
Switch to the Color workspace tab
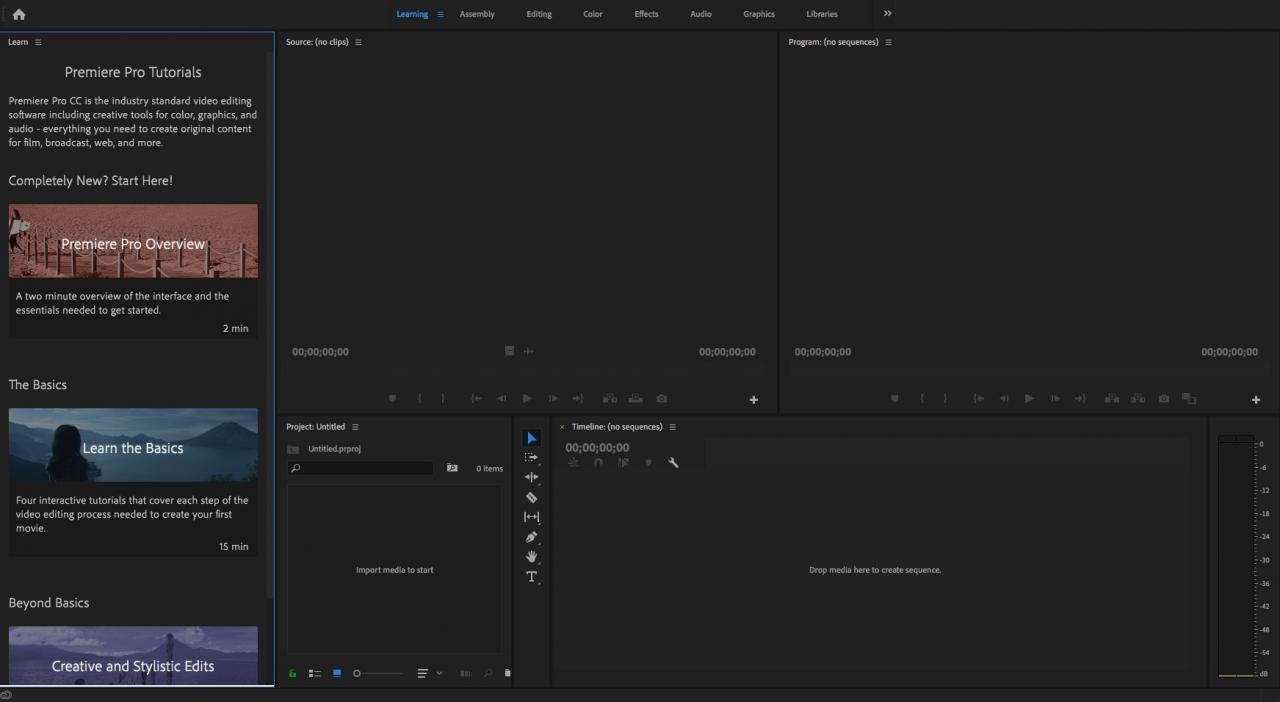[592, 14]
